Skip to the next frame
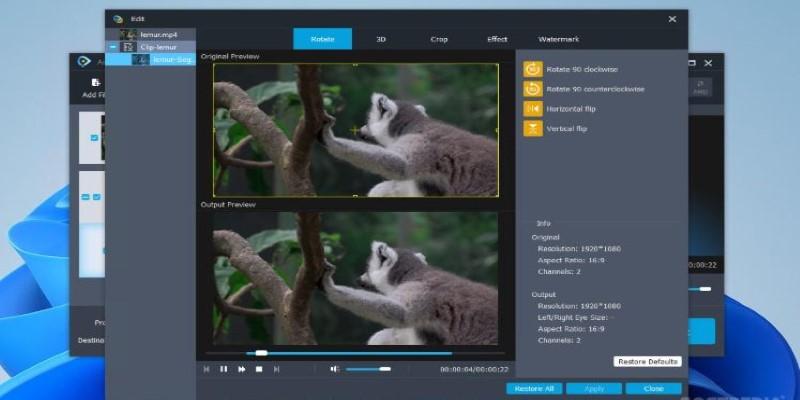Image resolution: width=800 pixels, height=400 pixels. point(277,369)
